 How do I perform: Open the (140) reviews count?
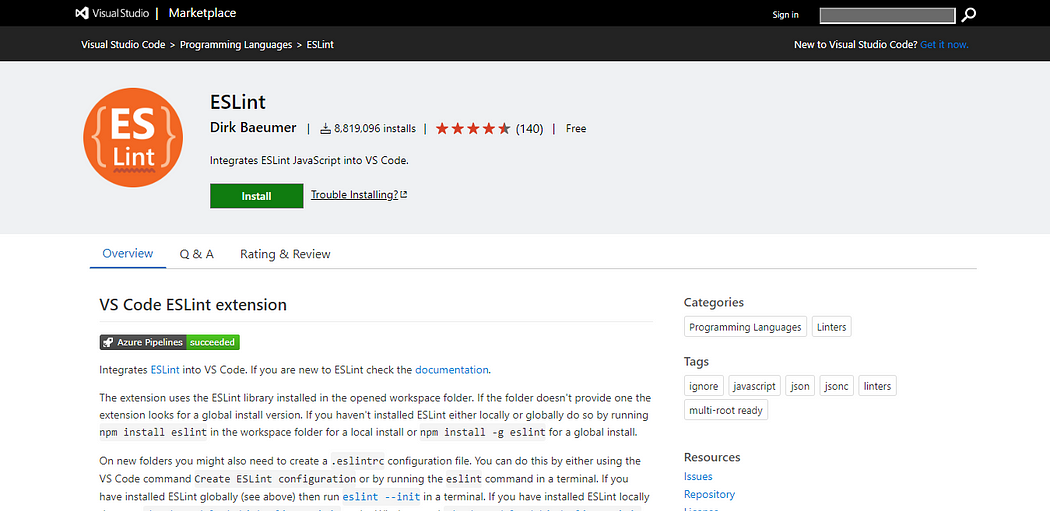point(529,129)
